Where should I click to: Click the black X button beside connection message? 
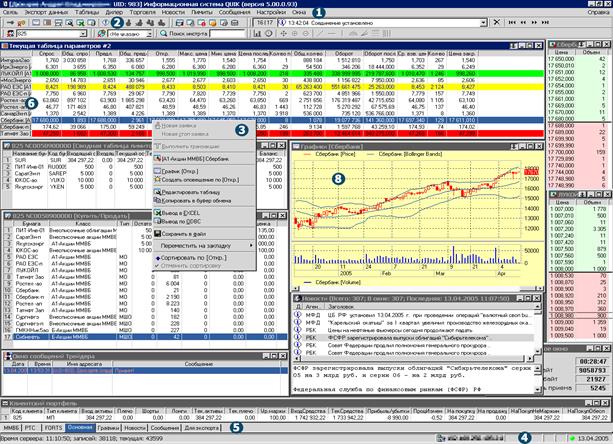click(496, 22)
